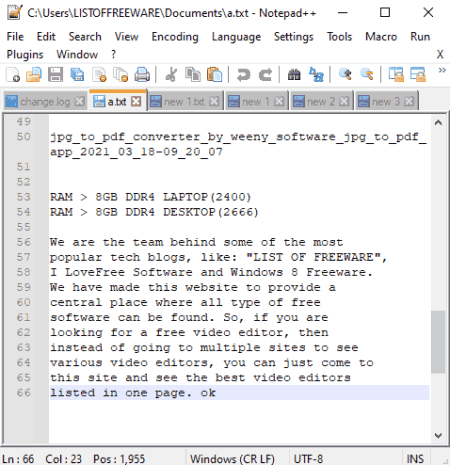Open the Macro menu
This screenshot has height=465, width=450.
pos(381,36)
